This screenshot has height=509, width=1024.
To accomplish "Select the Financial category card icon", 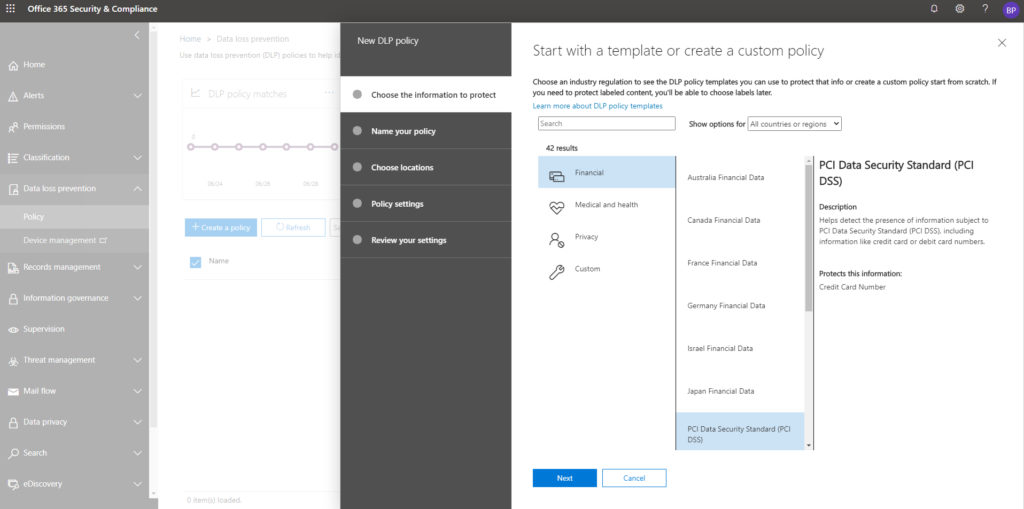I will (x=556, y=175).
